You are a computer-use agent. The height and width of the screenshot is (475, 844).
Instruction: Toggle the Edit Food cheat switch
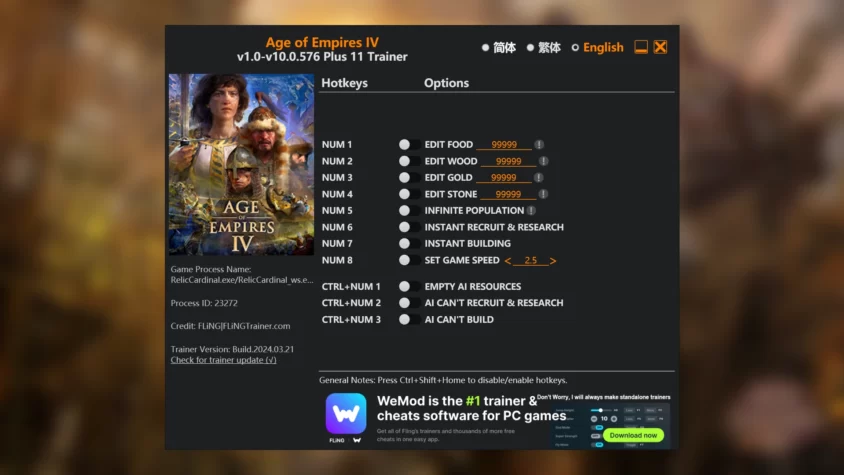tap(409, 144)
